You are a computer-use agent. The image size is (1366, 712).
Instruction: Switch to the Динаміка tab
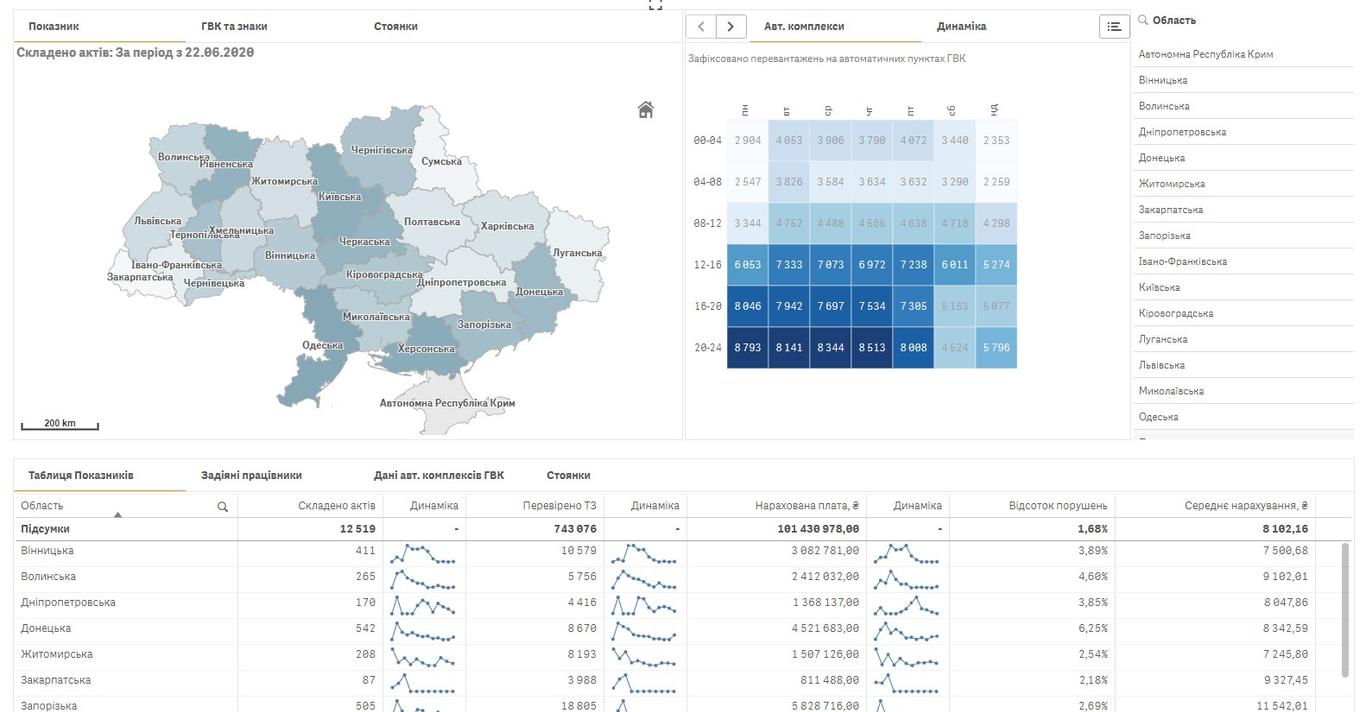961,26
